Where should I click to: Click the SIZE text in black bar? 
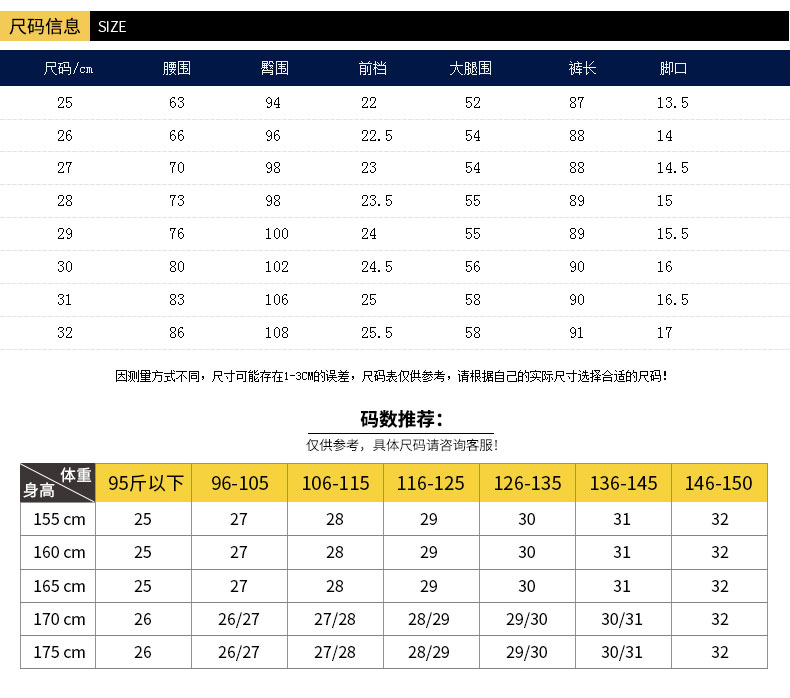(x=112, y=27)
